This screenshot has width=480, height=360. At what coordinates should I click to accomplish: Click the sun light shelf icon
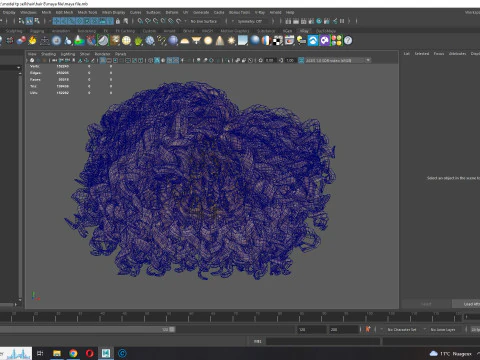pyautogui.click(x=231, y=41)
